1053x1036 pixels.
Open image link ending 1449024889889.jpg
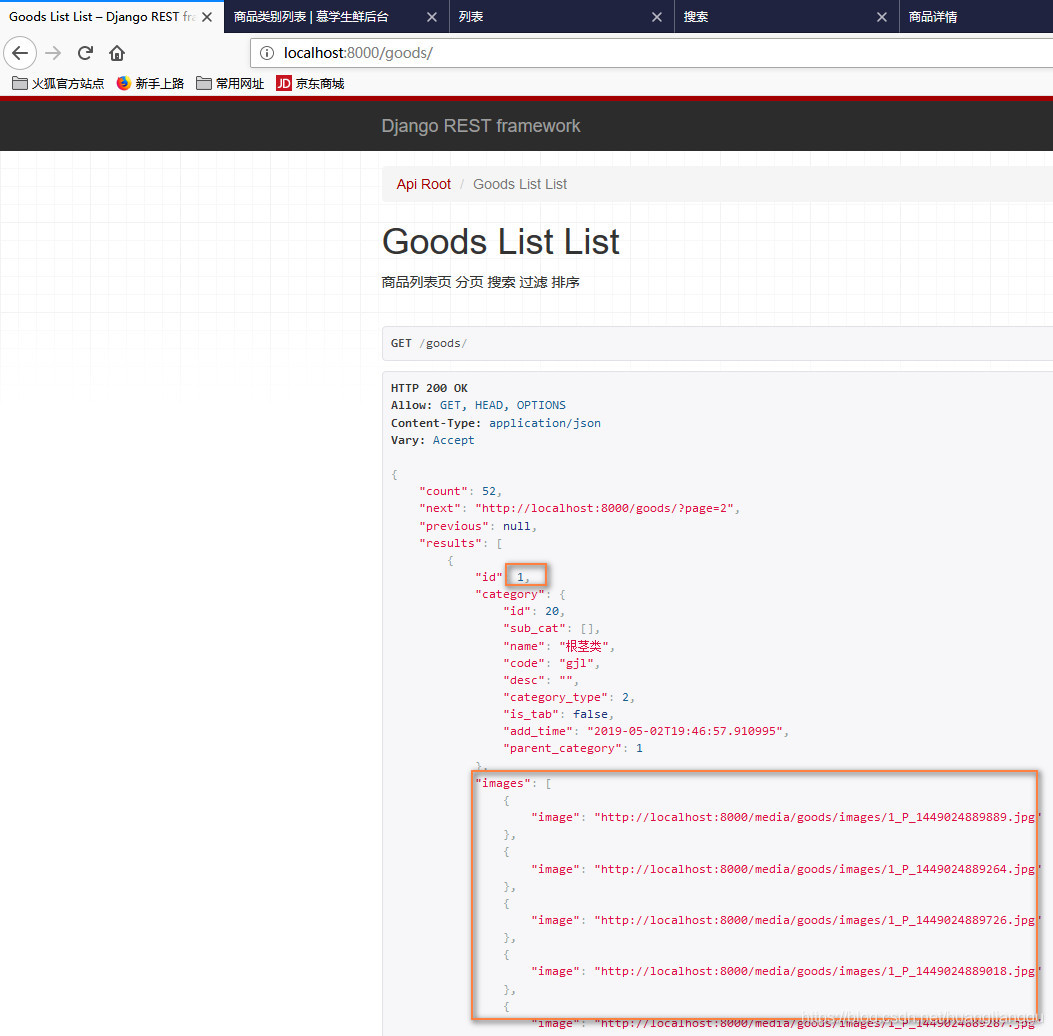pos(817,817)
